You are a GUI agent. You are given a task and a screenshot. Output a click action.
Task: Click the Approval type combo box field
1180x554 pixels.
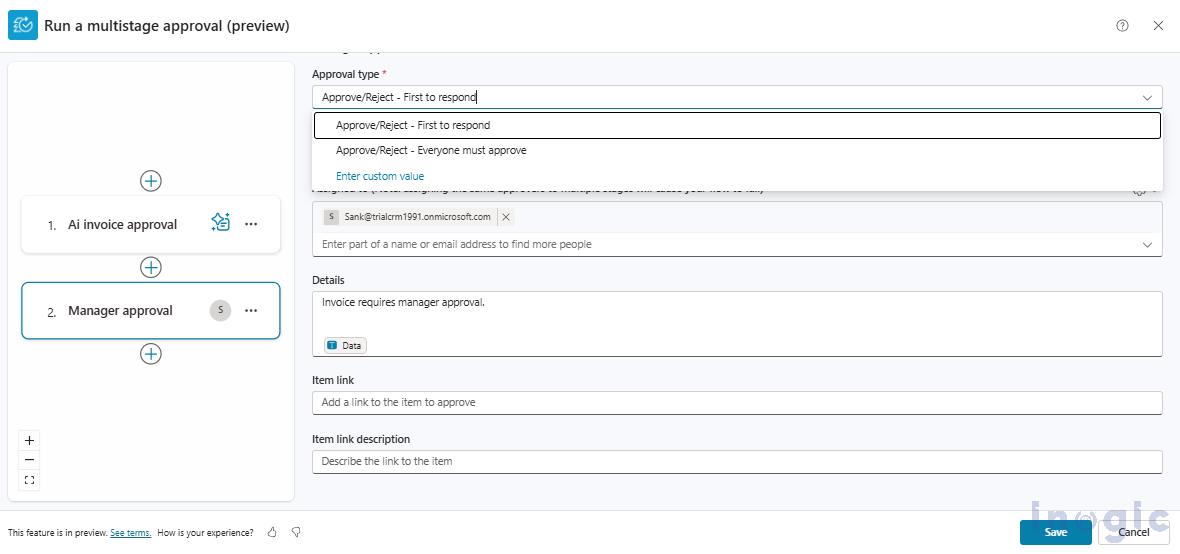click(737, 97)
